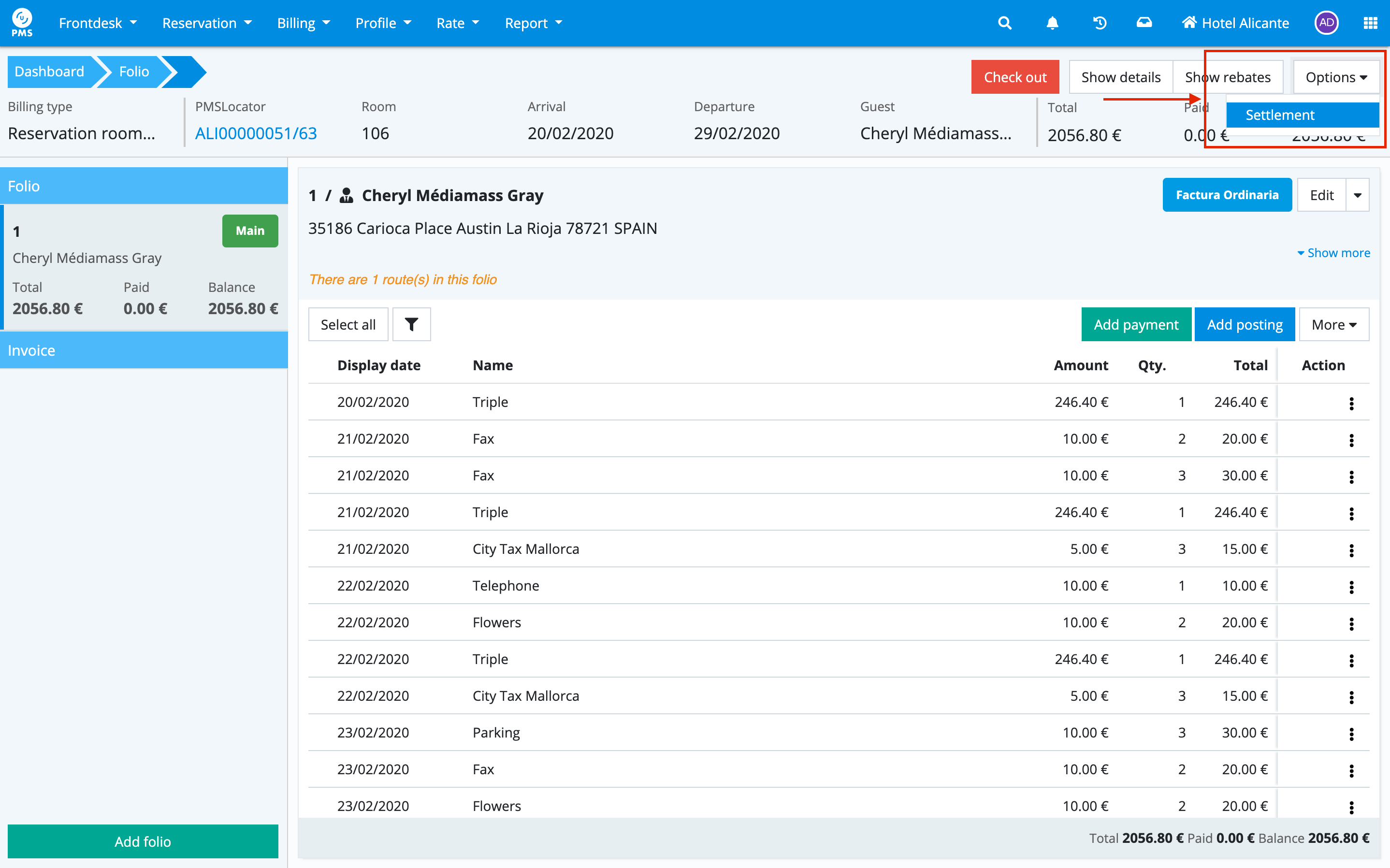The height and width of the screenshot is (868, 1390).
Task: Open the More dropdown
Action: 1333,324
